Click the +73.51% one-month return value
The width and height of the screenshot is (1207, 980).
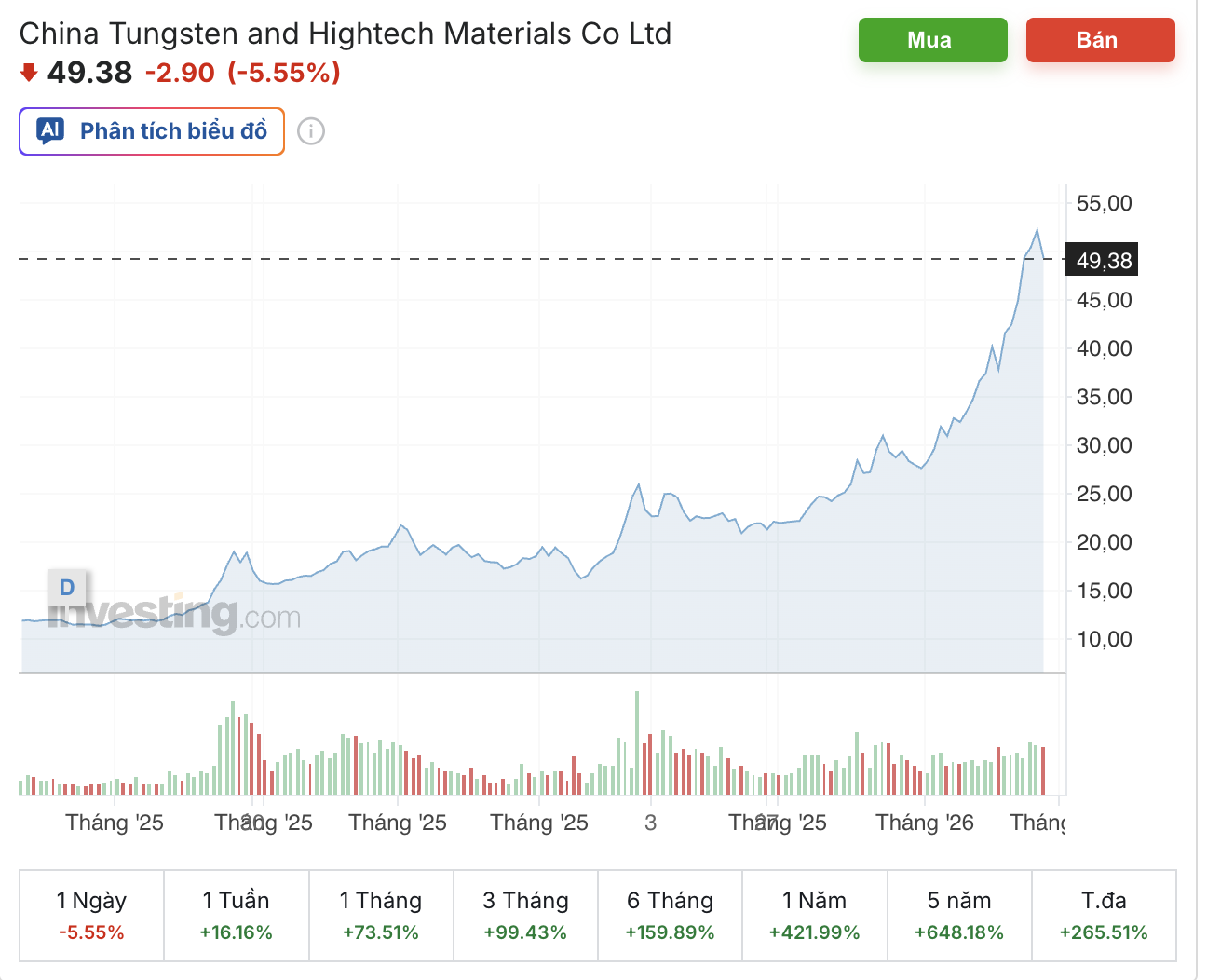[x=381, y=932]
